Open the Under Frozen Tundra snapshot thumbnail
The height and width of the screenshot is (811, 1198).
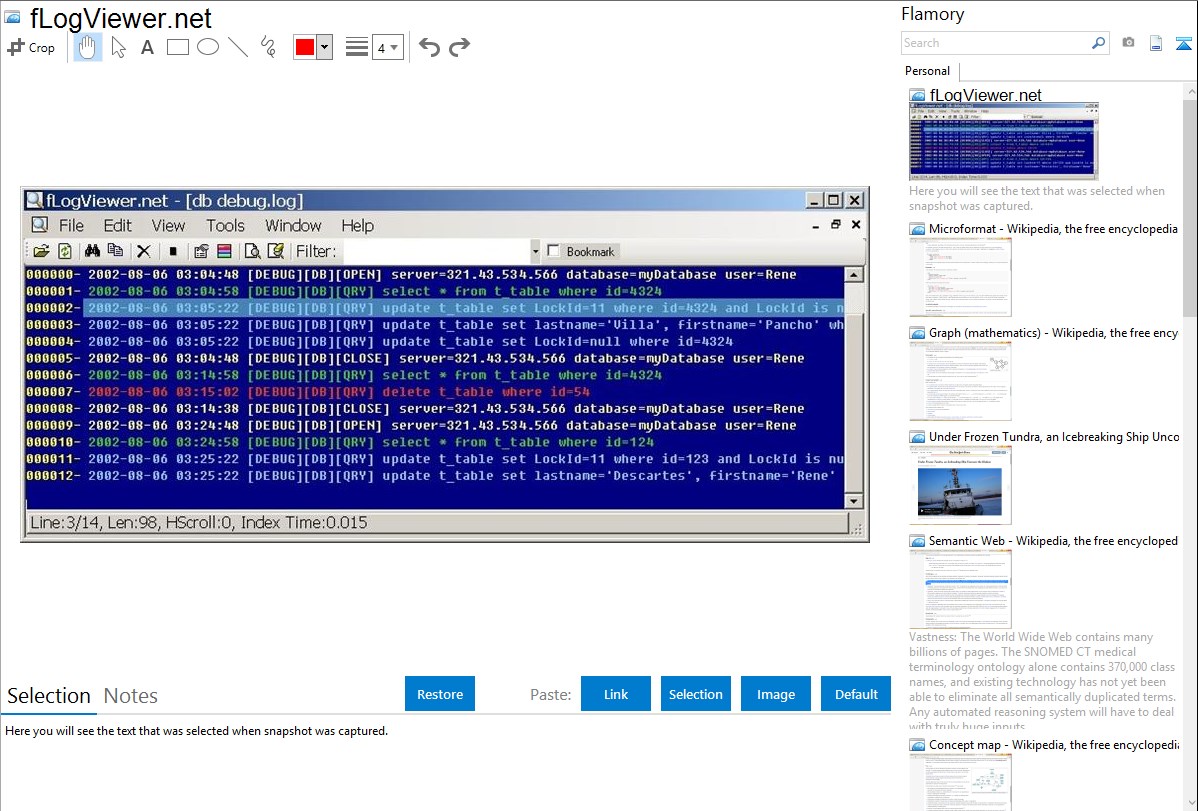[x=960, y=485]
